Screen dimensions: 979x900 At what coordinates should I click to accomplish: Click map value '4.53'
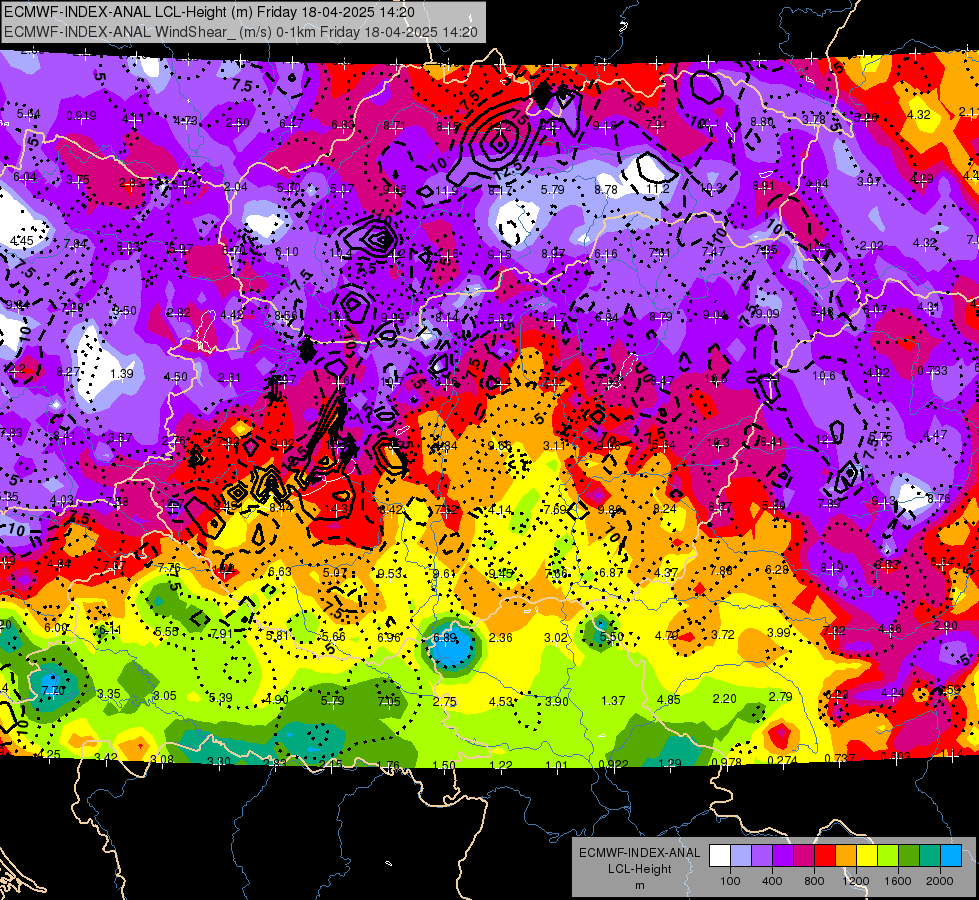[x=501, y=701]
